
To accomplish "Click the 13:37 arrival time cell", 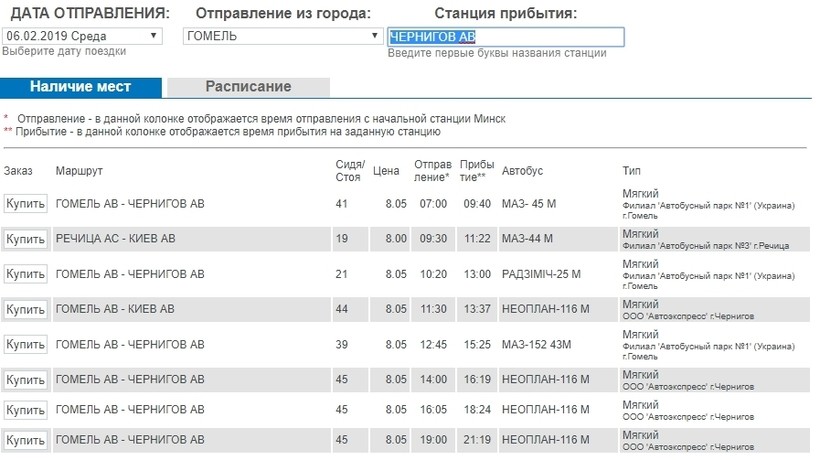I will 477,309.
